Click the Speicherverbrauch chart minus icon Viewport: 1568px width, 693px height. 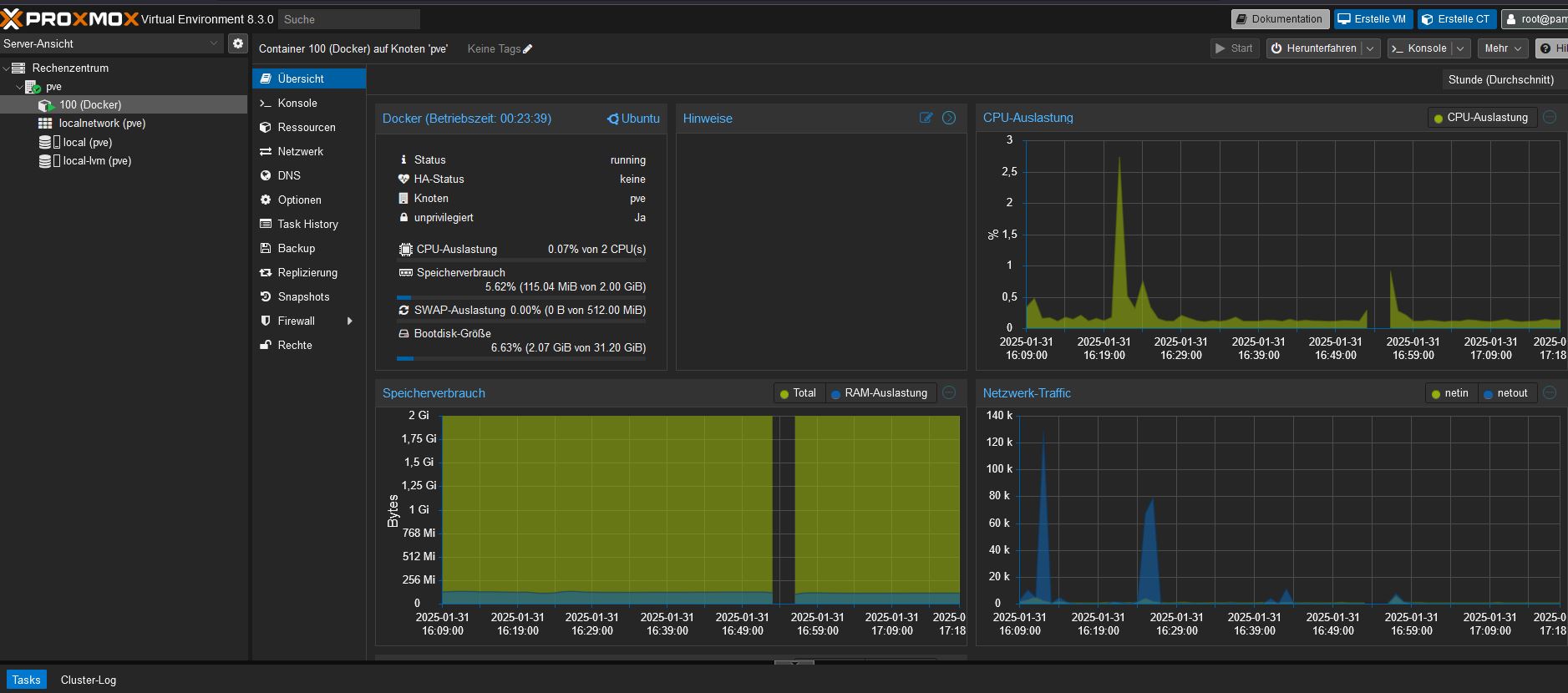pyautogui.click(x=949, y=392)
